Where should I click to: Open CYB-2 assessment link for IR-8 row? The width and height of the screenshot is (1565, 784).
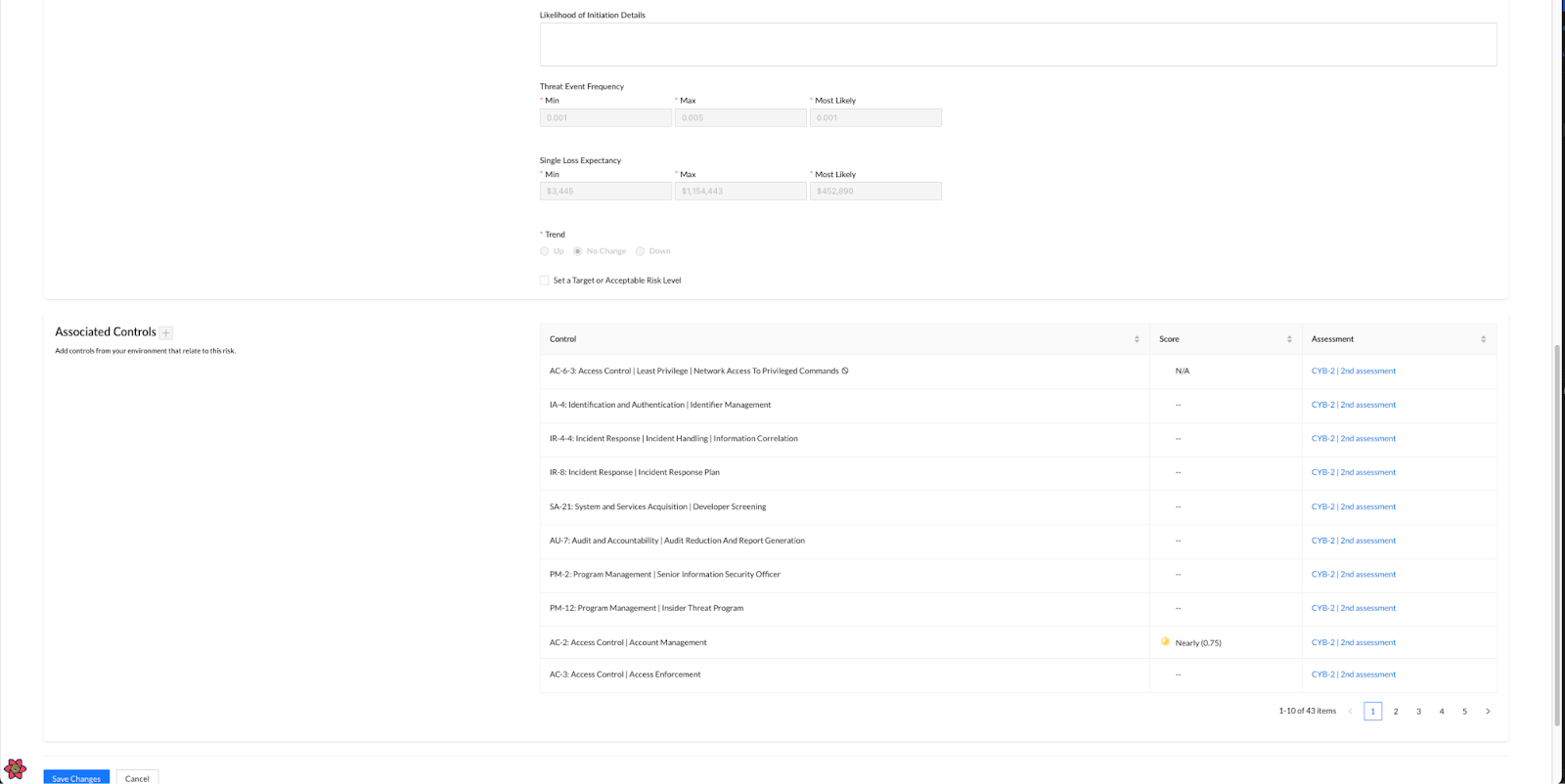click(1353, 472)
